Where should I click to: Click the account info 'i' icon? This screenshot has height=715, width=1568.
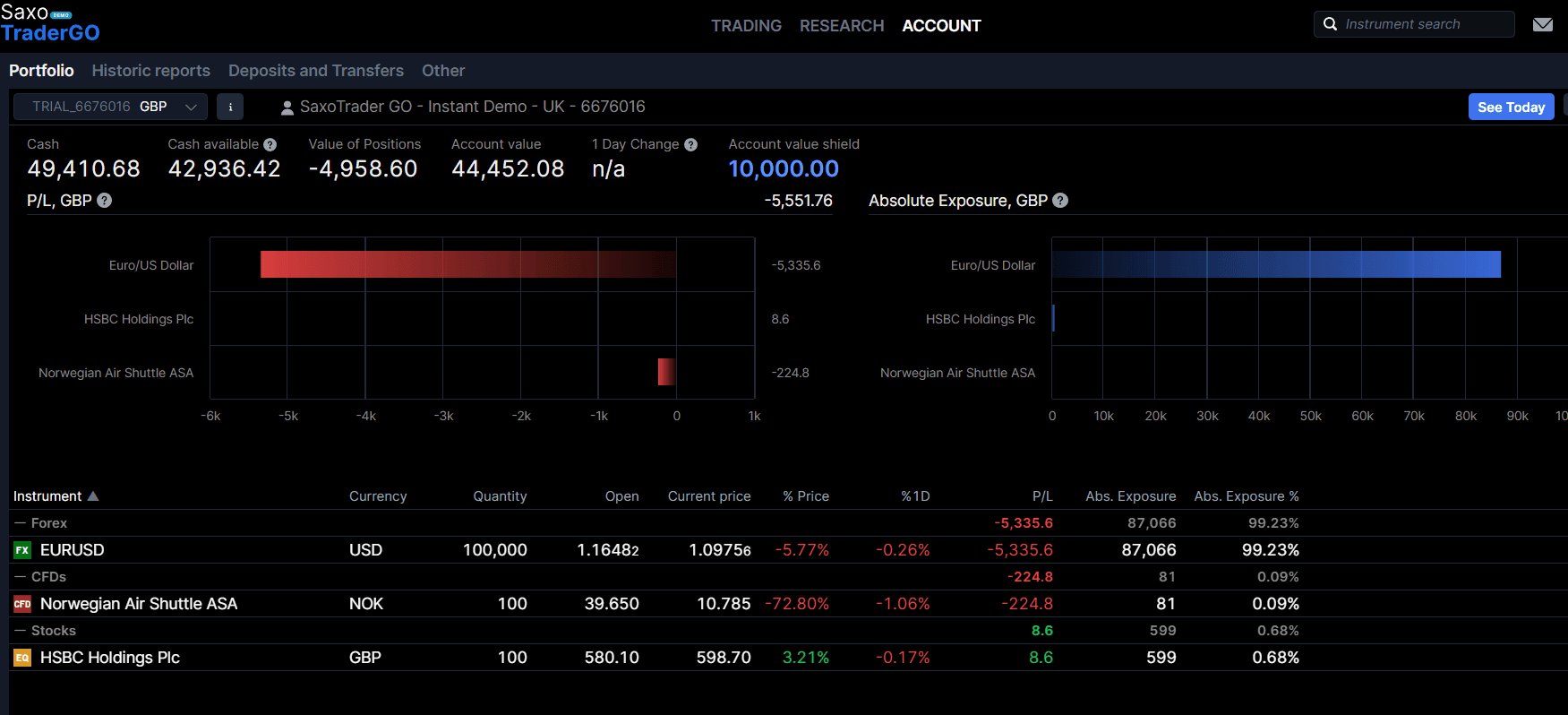tap(230, 107)
